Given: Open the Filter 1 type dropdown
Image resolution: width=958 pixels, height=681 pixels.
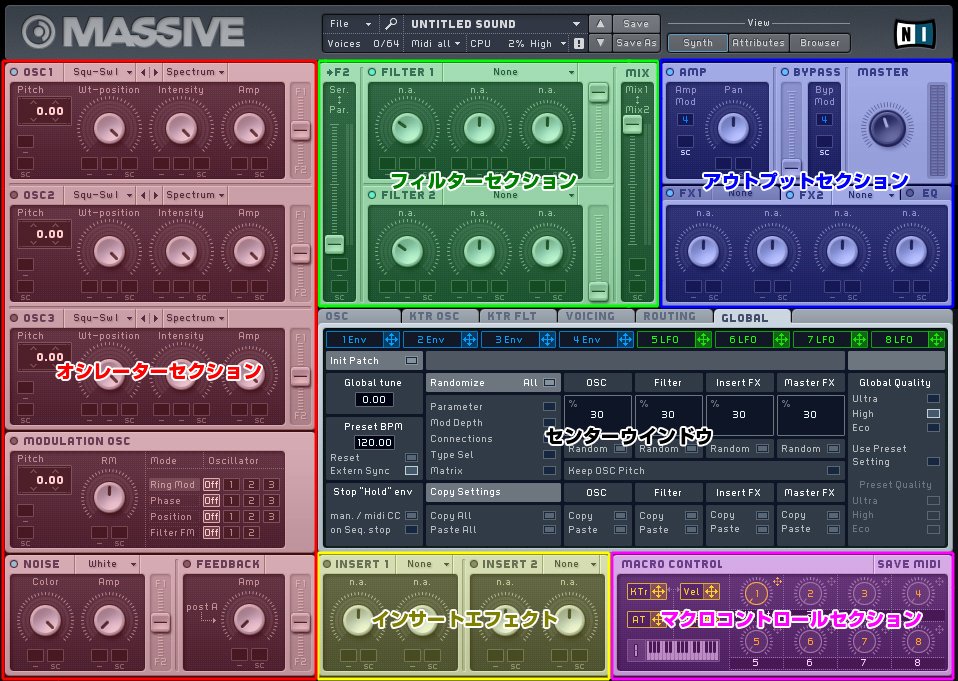Looking at the screenshot, I should [510, 72].
